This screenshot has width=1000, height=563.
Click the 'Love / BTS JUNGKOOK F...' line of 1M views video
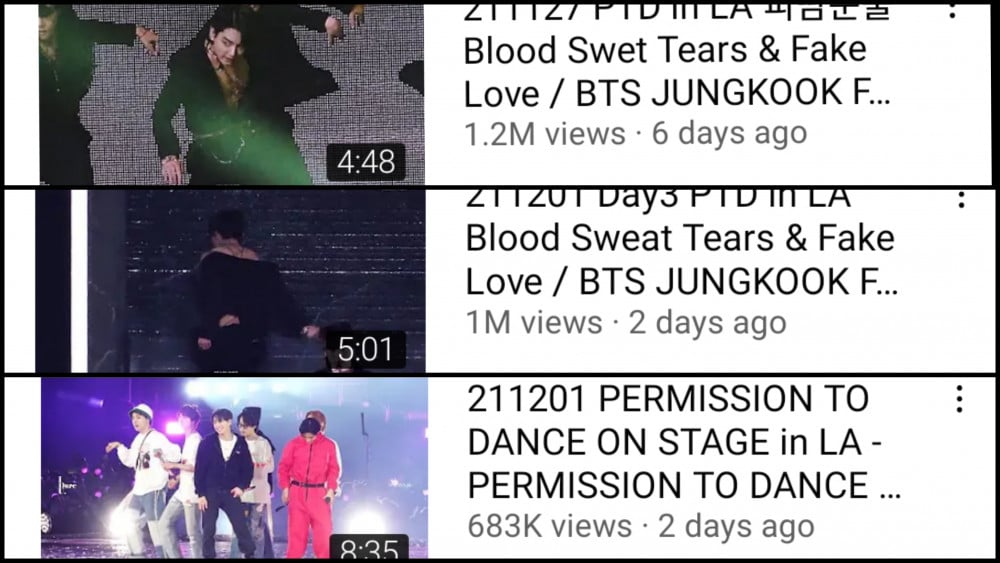pyautogui.click(x=681, y=282)
